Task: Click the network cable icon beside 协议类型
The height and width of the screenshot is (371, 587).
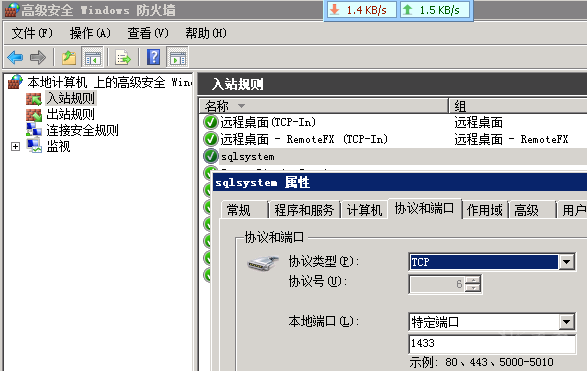Action: point(263,263)
